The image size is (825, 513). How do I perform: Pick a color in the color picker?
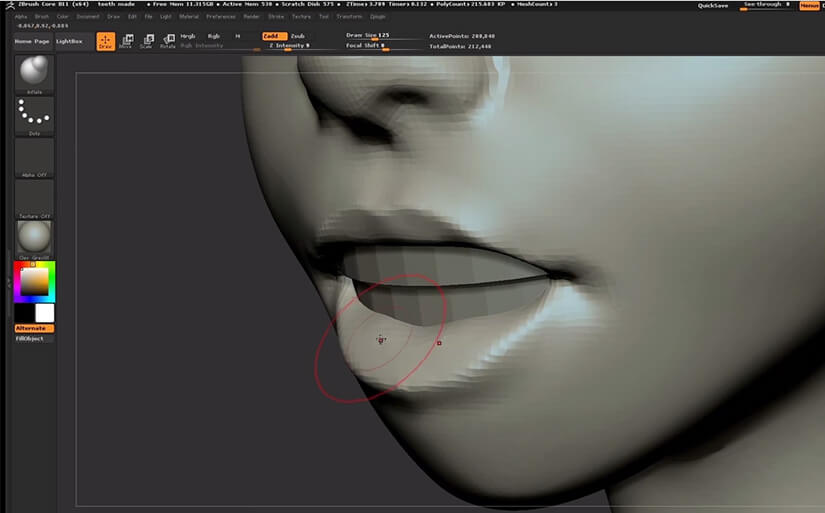(34, 282)
